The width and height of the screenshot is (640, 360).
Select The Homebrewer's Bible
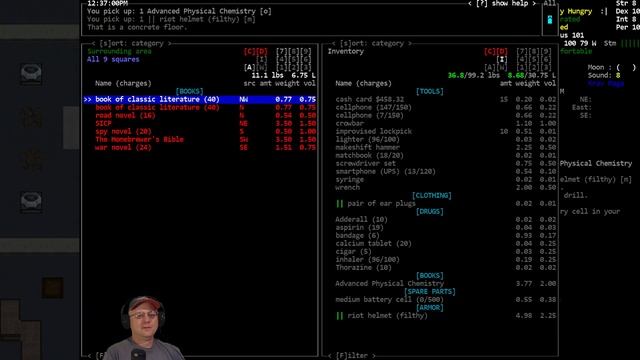[x=200, y=140]
